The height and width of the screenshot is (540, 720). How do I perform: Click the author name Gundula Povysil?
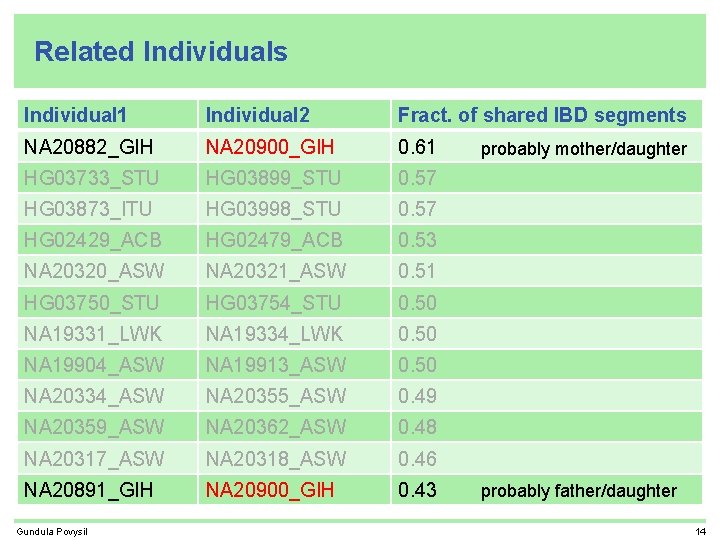click(x=52, y=532)
